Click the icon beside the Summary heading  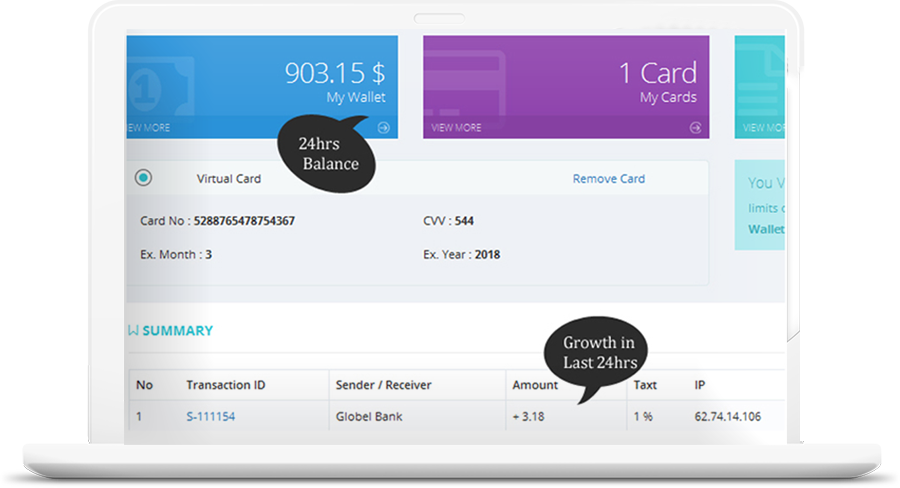(x=133, y=330)
